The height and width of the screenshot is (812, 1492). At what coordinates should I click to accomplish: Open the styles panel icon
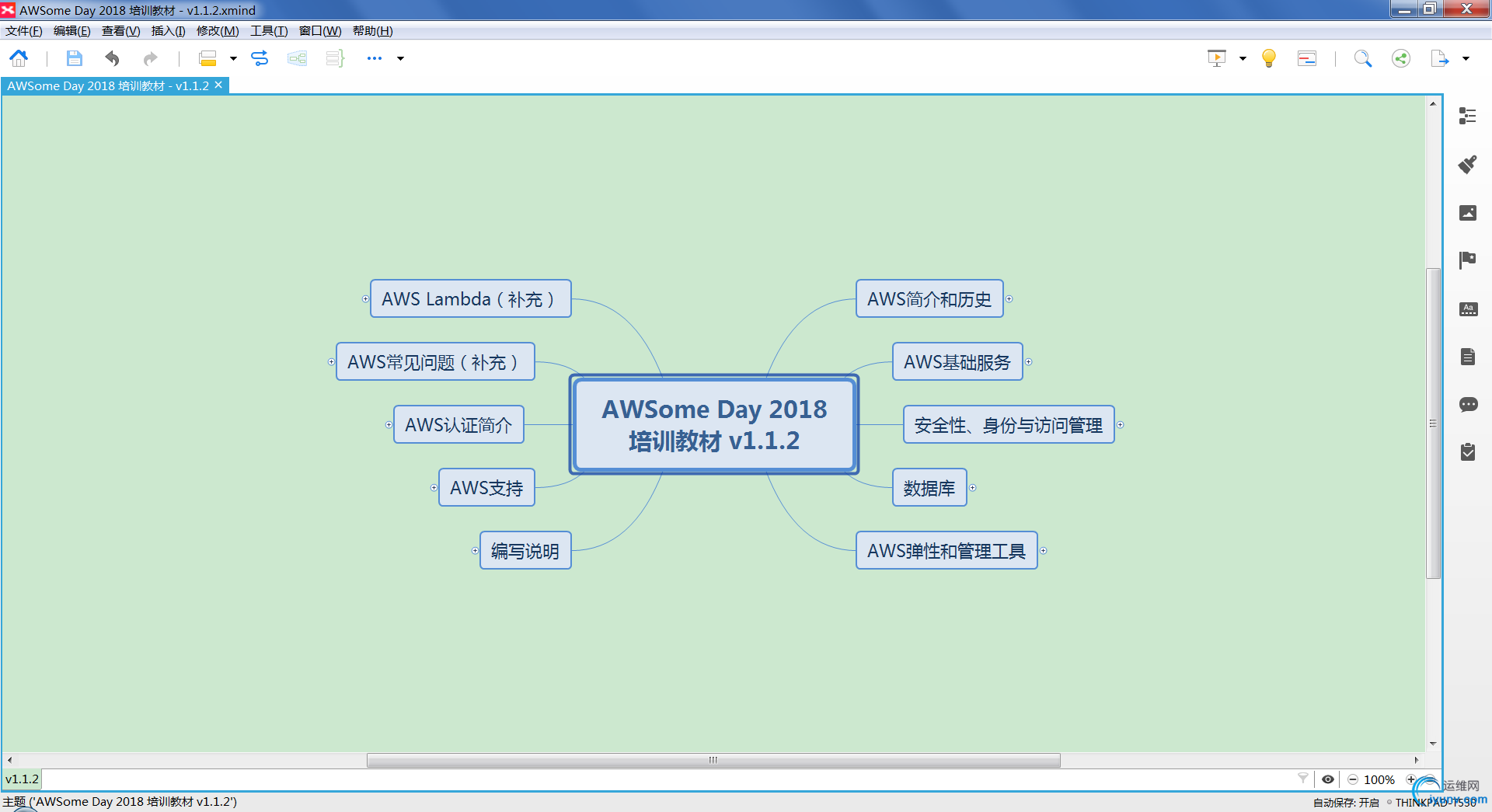(1468, 308)
